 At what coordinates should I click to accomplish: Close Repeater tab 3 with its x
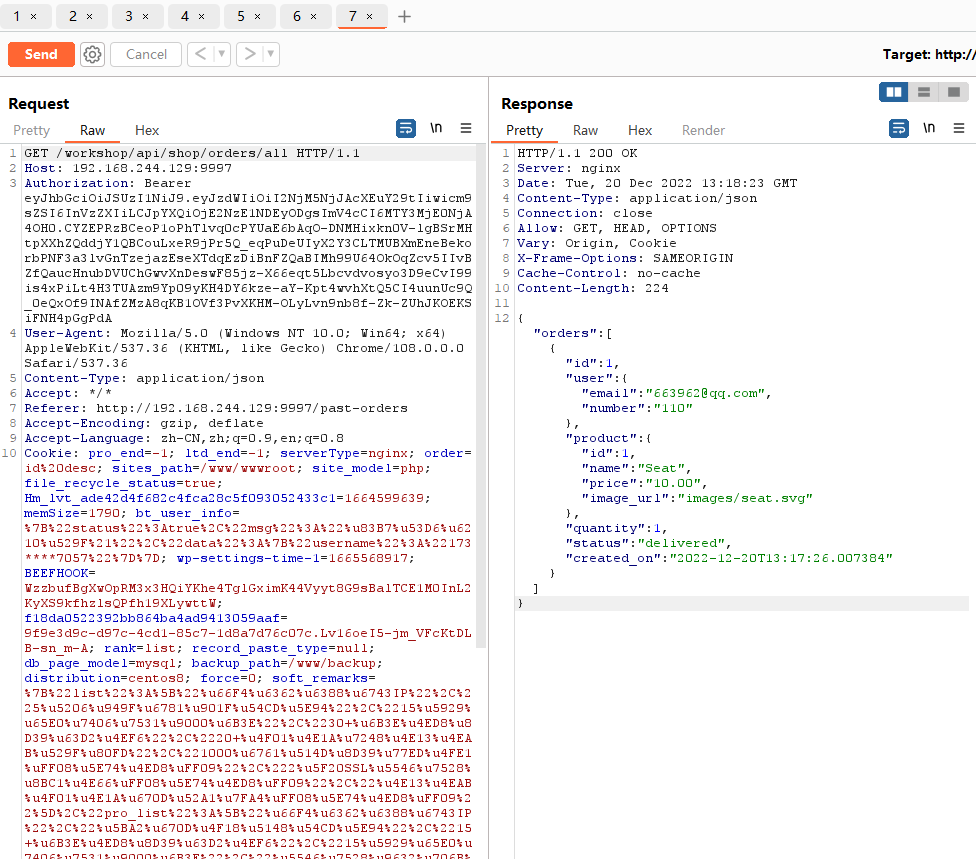pyautogui.click(x=145, y=17)
